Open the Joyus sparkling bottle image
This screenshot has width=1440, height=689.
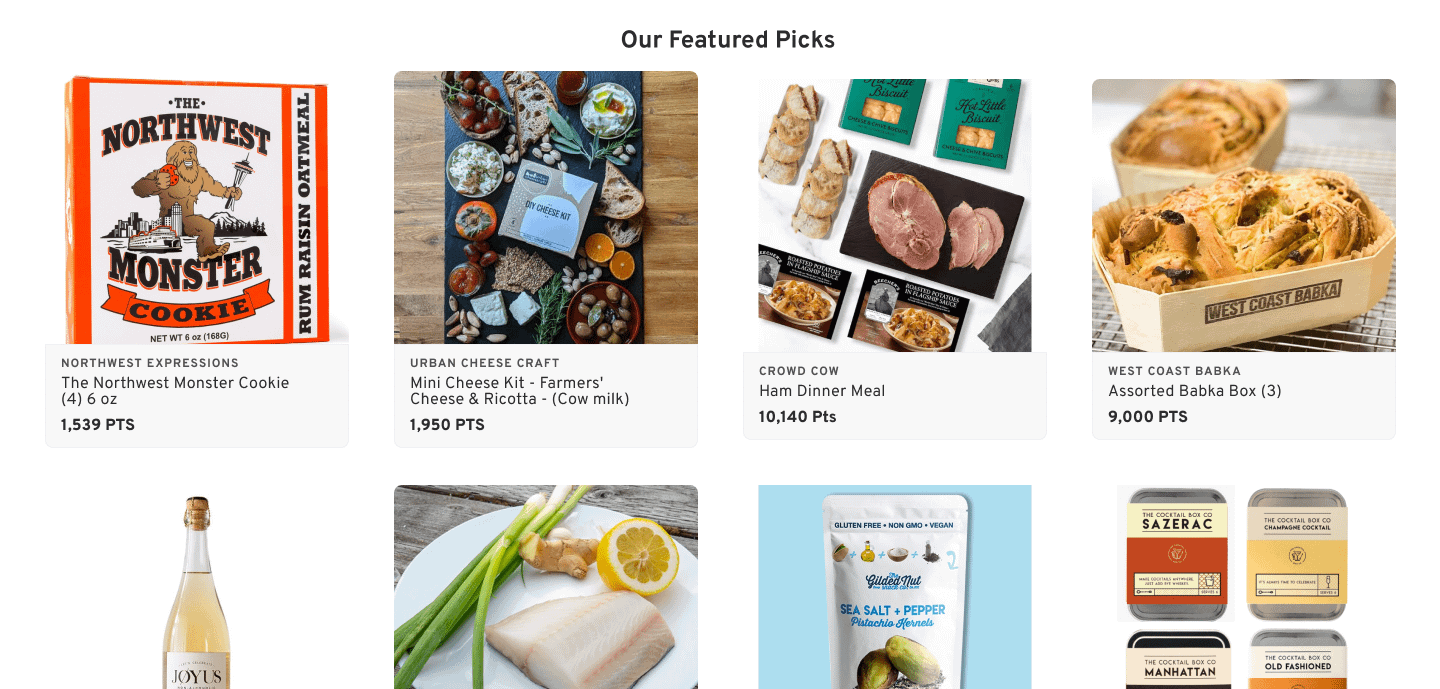click(197, 590)
